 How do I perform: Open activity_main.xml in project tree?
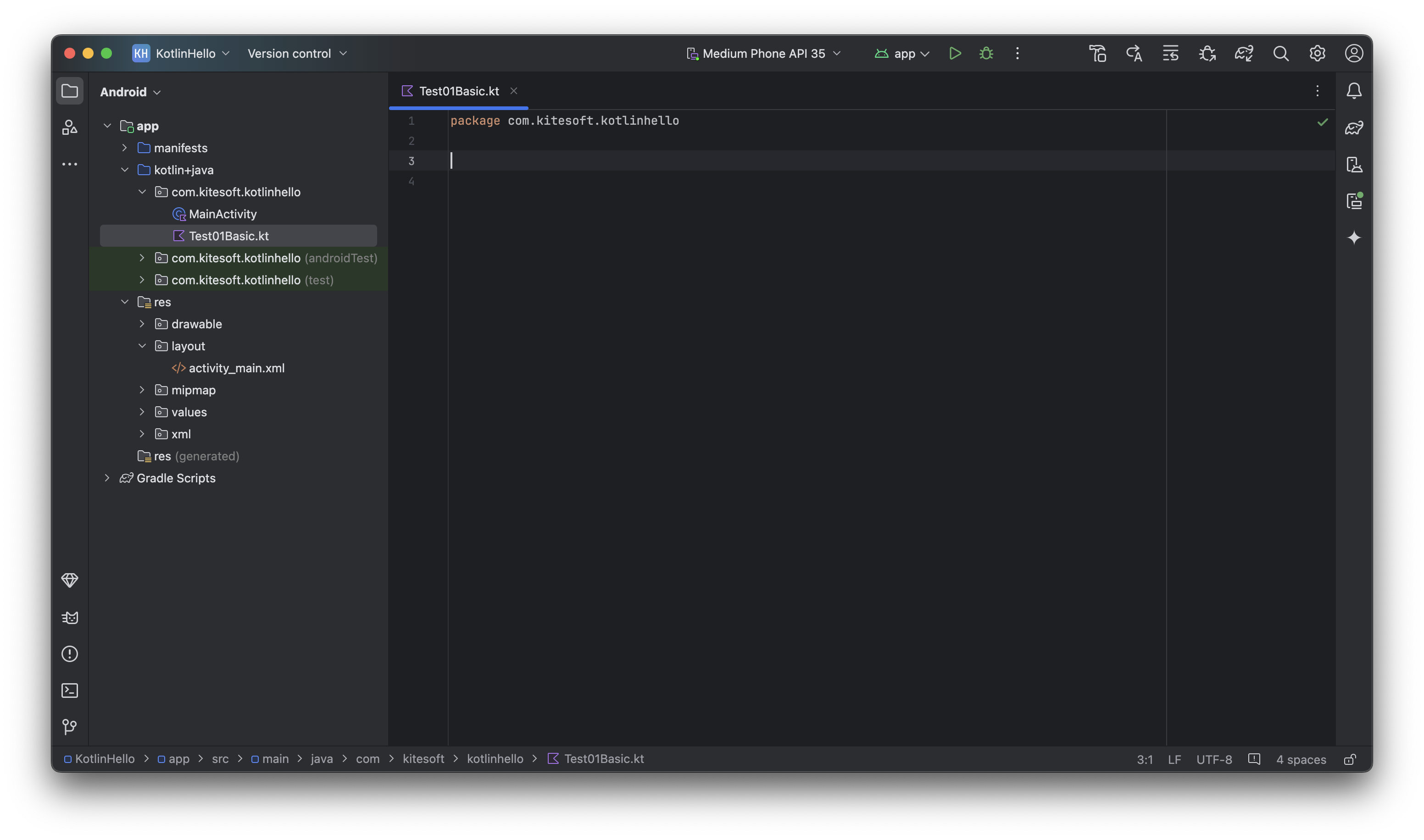point(236,368)
